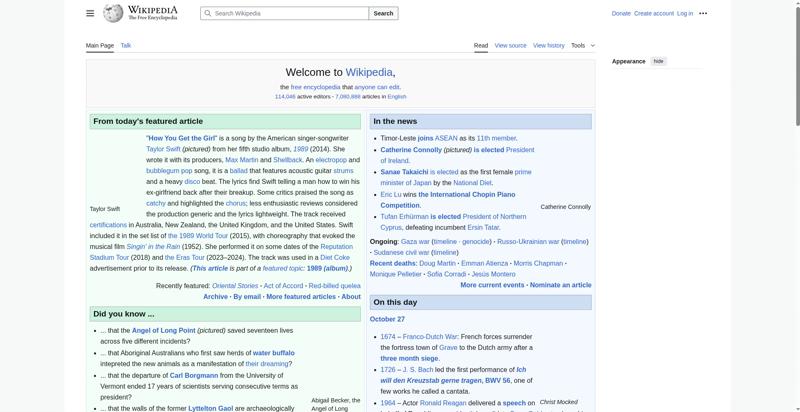Type in the Search Wikipedia field
This screenshot has width=800, height=412.
pyautogui.click(x=290, y=14)
